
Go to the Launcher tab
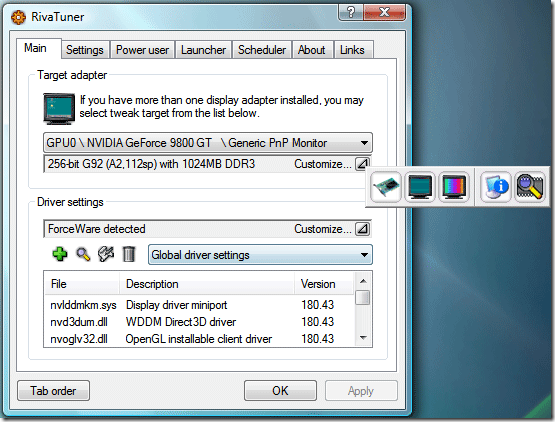(x=203, y=50)
